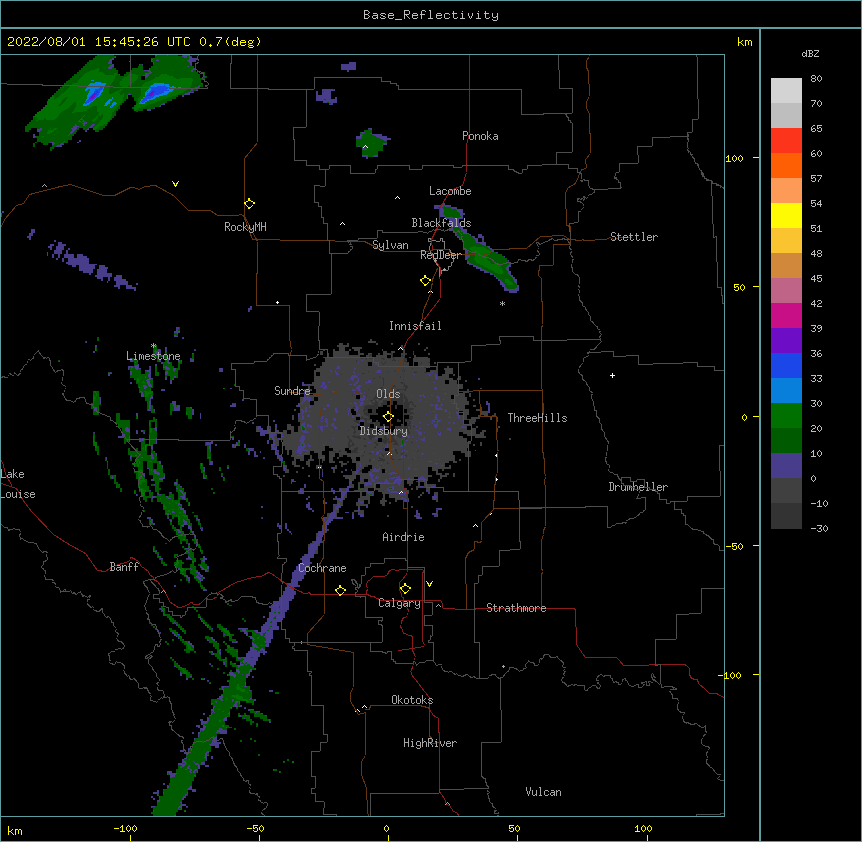This screenshot has width=862, height=842.
Task: Click the timestamp 2022/08/01 15:45:26 UTC
Action: pyautogui.click(x=99, y=42)
